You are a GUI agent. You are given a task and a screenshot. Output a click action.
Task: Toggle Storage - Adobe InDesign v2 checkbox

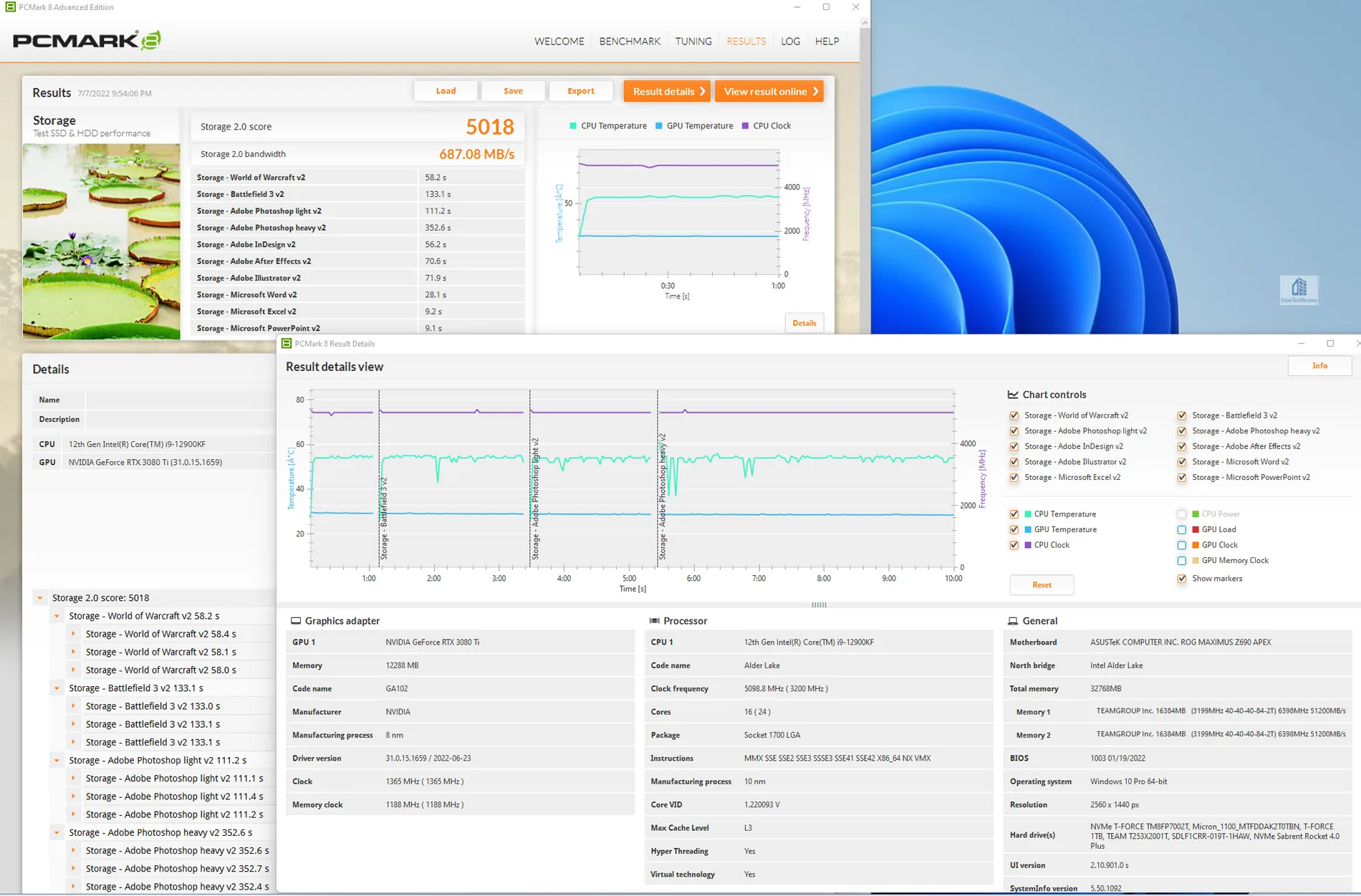pos(1014,446)
